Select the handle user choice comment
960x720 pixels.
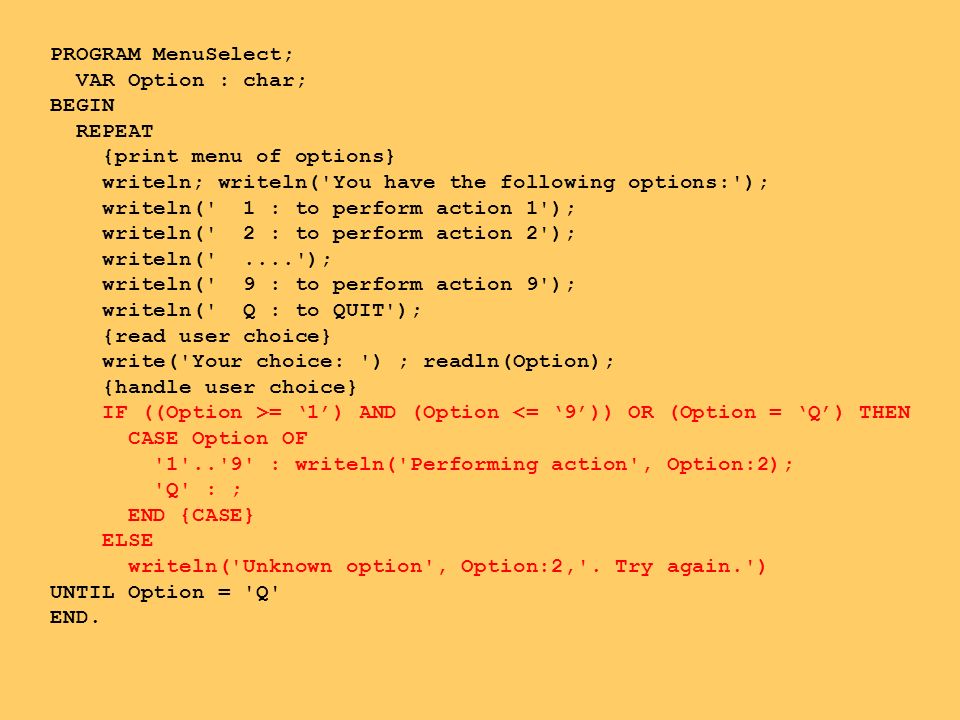230,387
